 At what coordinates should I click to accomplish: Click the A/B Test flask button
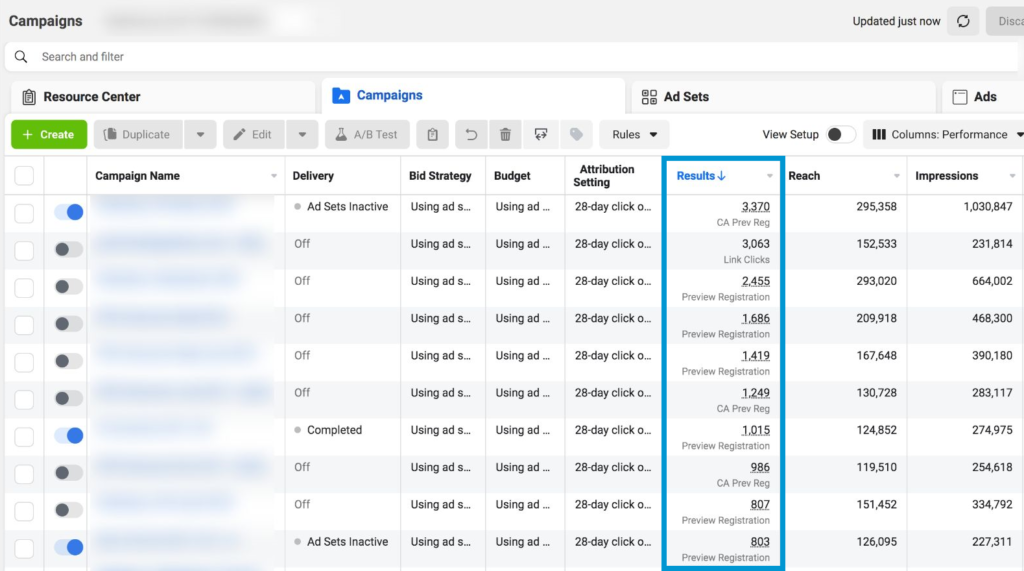coord(366,135)
